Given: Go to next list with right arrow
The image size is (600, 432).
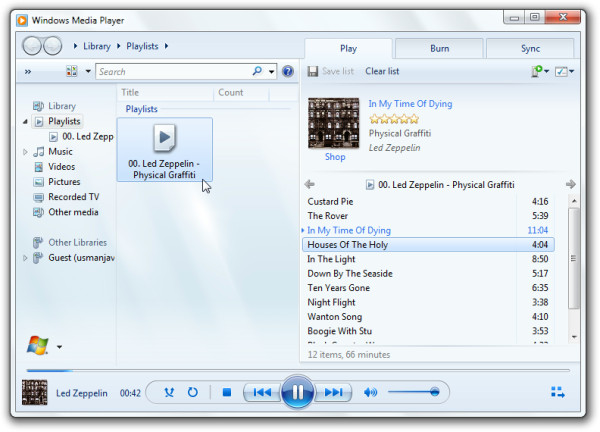Looking at the screenshot, I should point(571,184).
